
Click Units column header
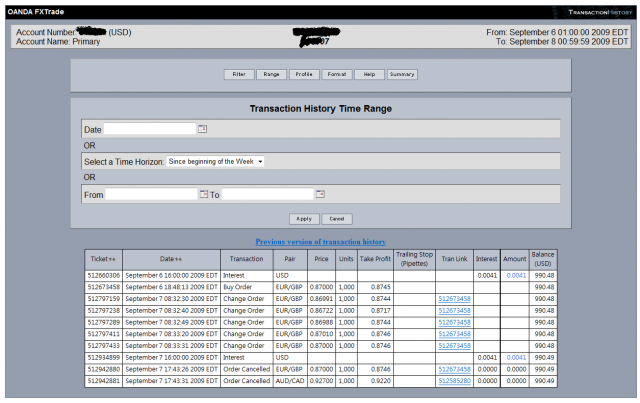pos(346,259)
